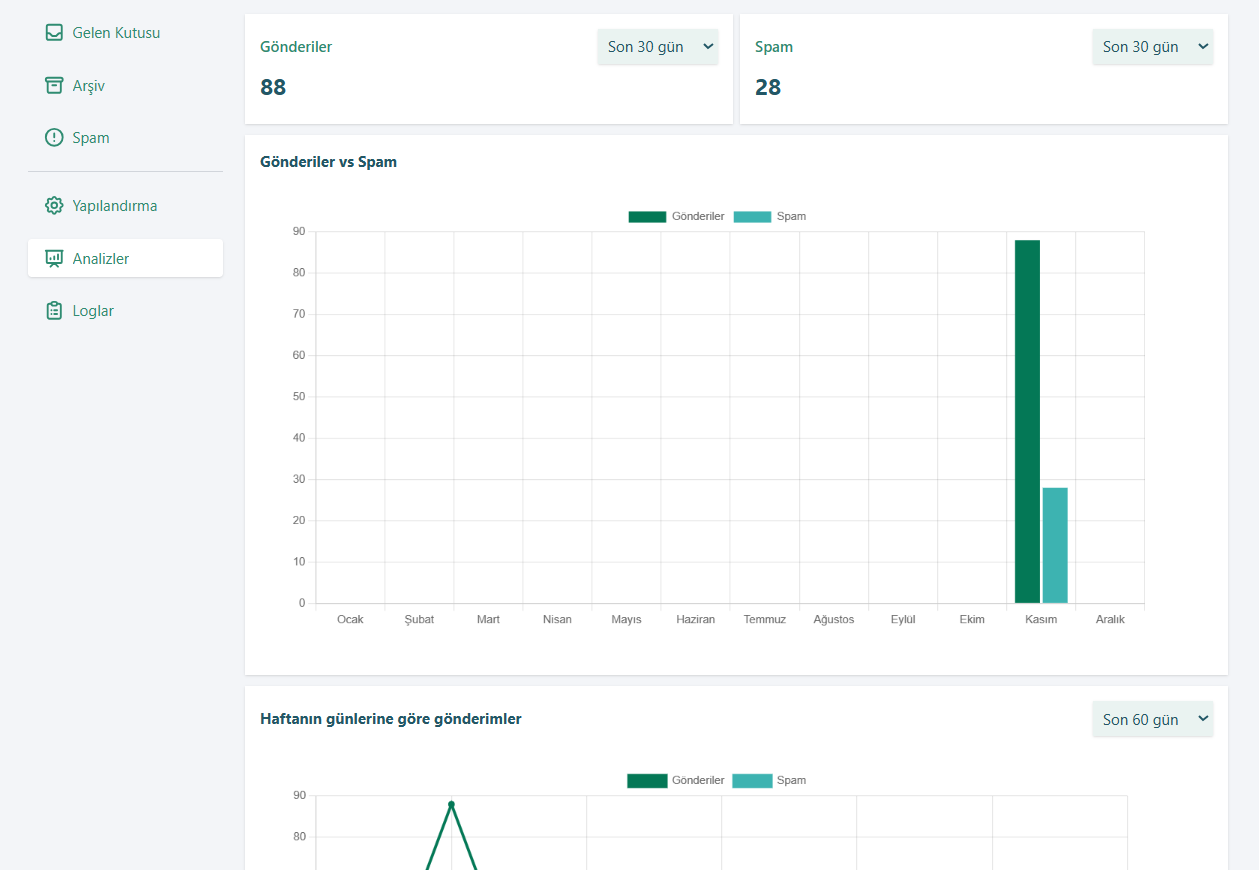Click the Spam exclamation circle icon
Image resolution: width=1259 pixels, height=870 pixels.
[54, 138]
